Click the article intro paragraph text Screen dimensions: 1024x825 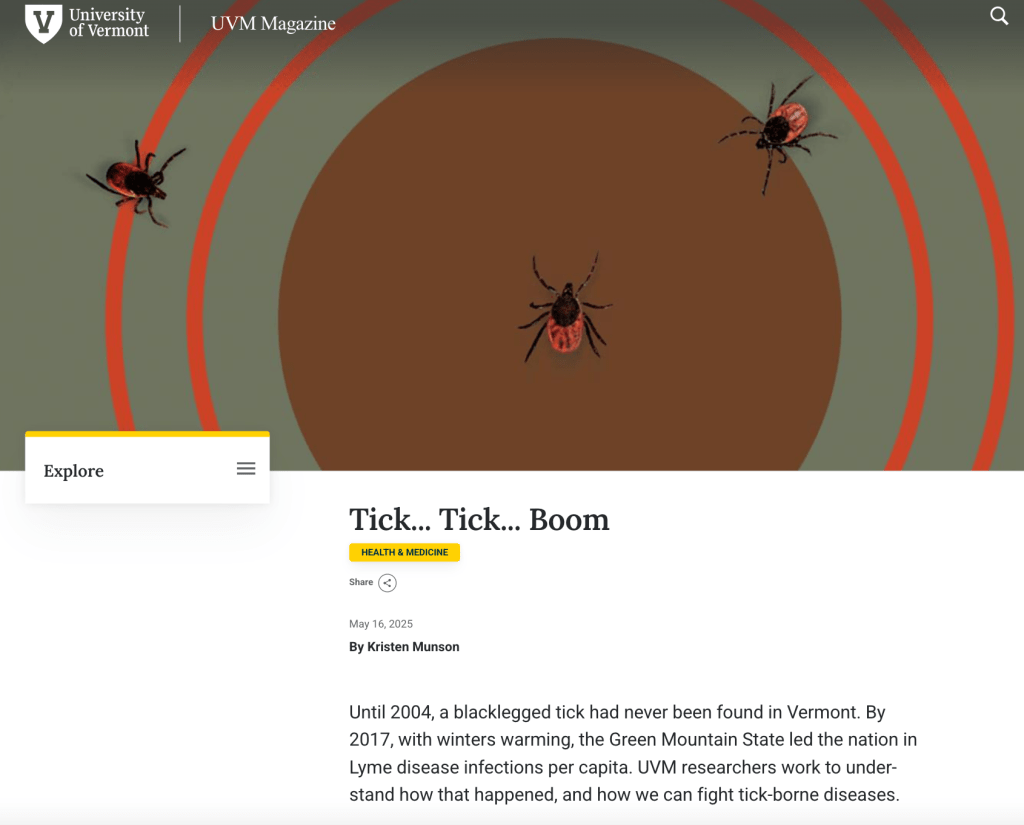(x=633, y=753)
